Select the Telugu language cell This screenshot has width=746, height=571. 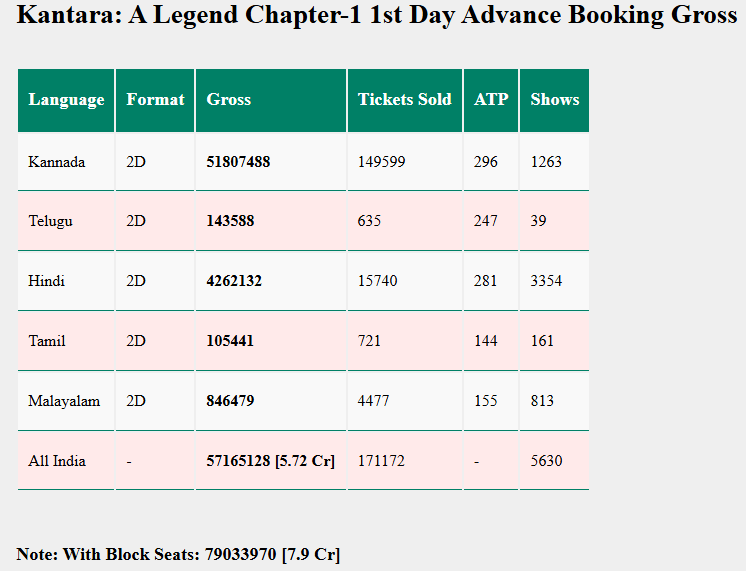click(51, 221)
